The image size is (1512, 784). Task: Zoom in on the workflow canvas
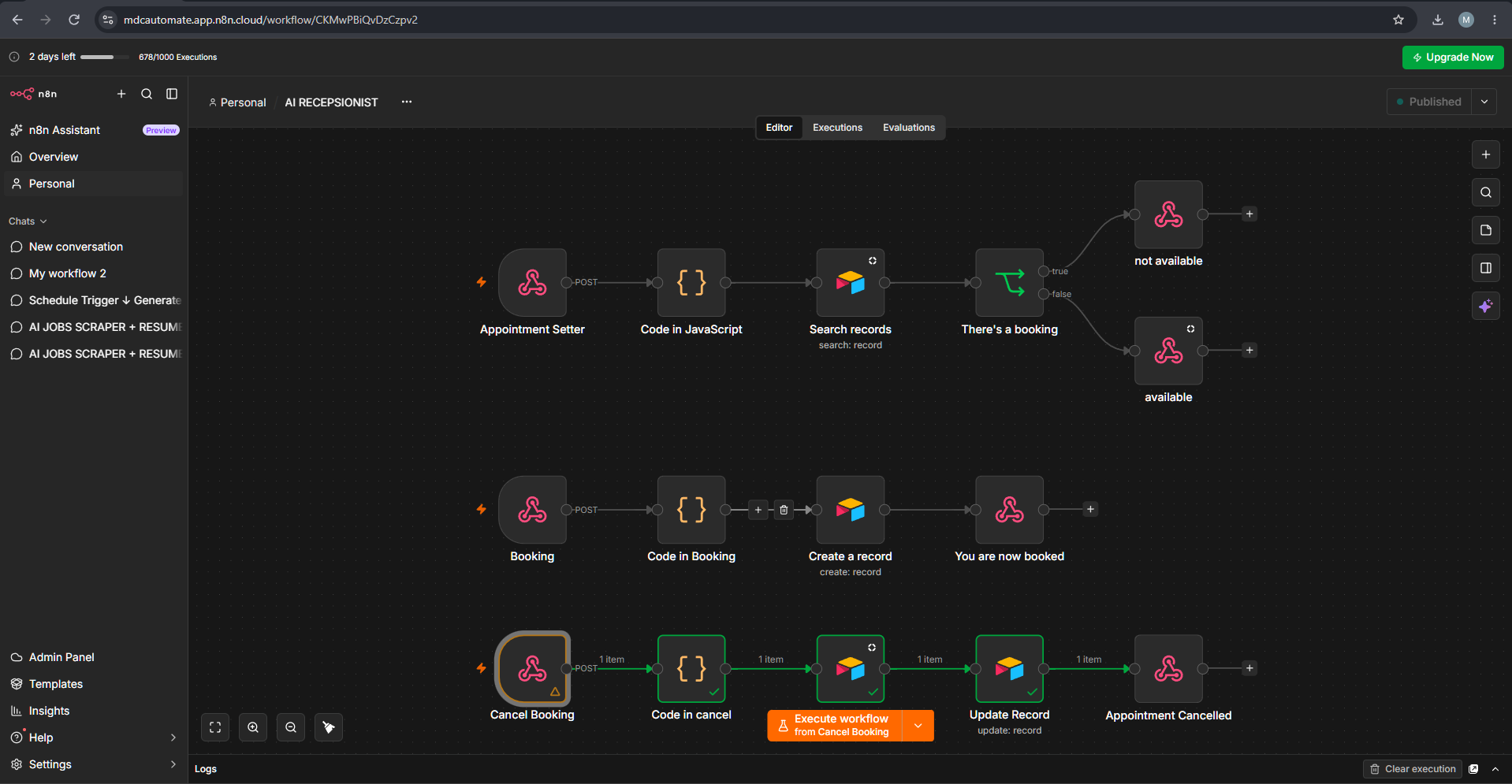[253, 727]
